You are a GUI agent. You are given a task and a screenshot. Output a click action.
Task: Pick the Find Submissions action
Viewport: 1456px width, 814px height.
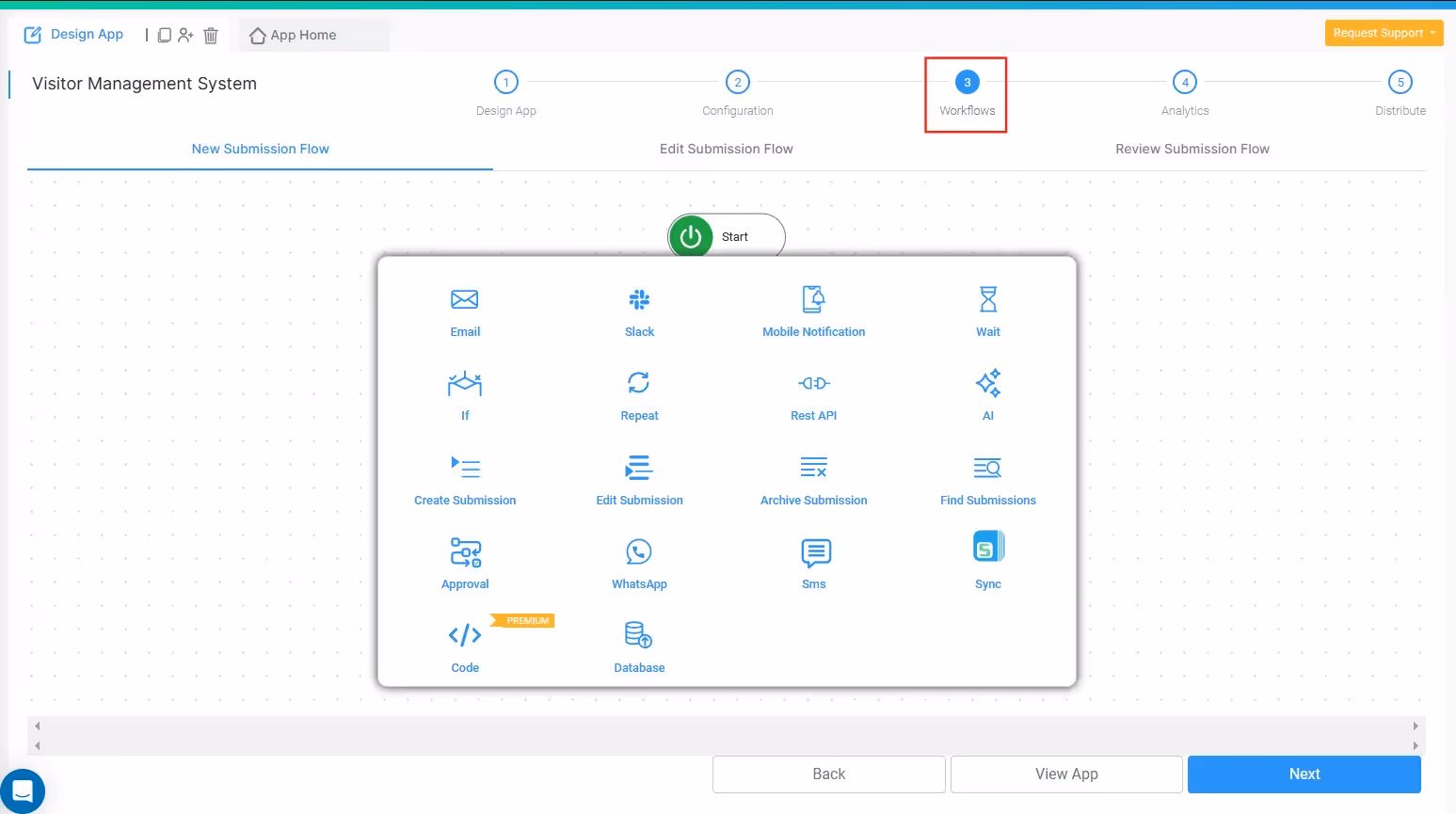[988, 480]
